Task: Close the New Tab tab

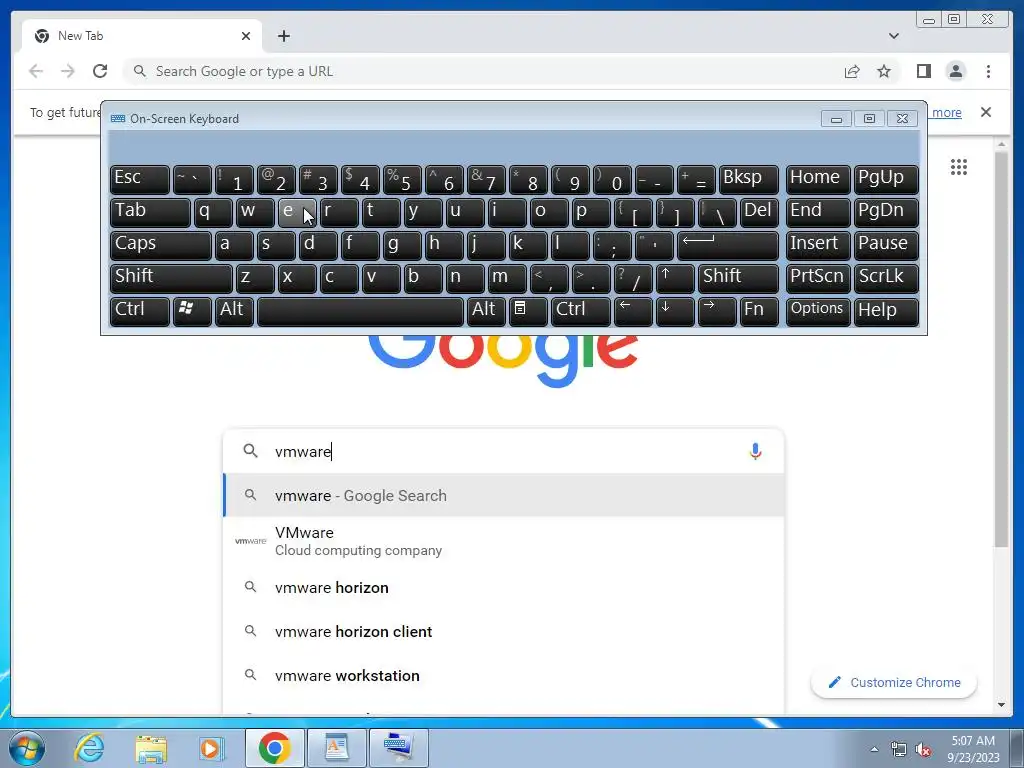Action: [x=246, y=36]
